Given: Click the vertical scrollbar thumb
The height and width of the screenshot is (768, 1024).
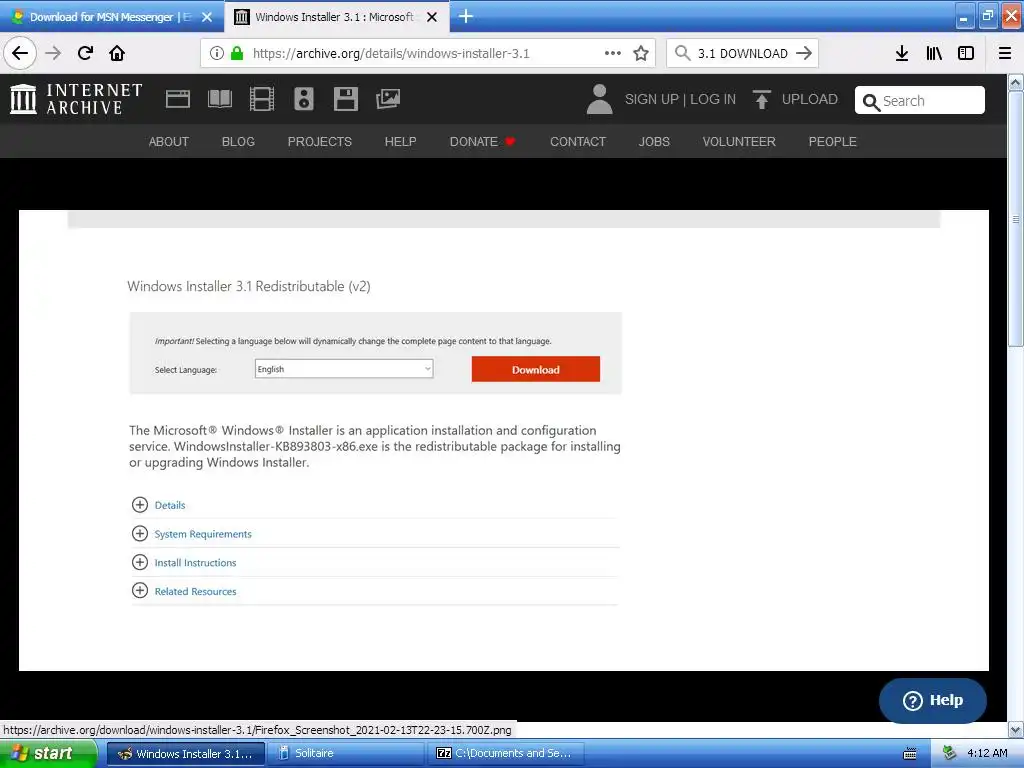Looking at the screenshot, I should 1016,219.
